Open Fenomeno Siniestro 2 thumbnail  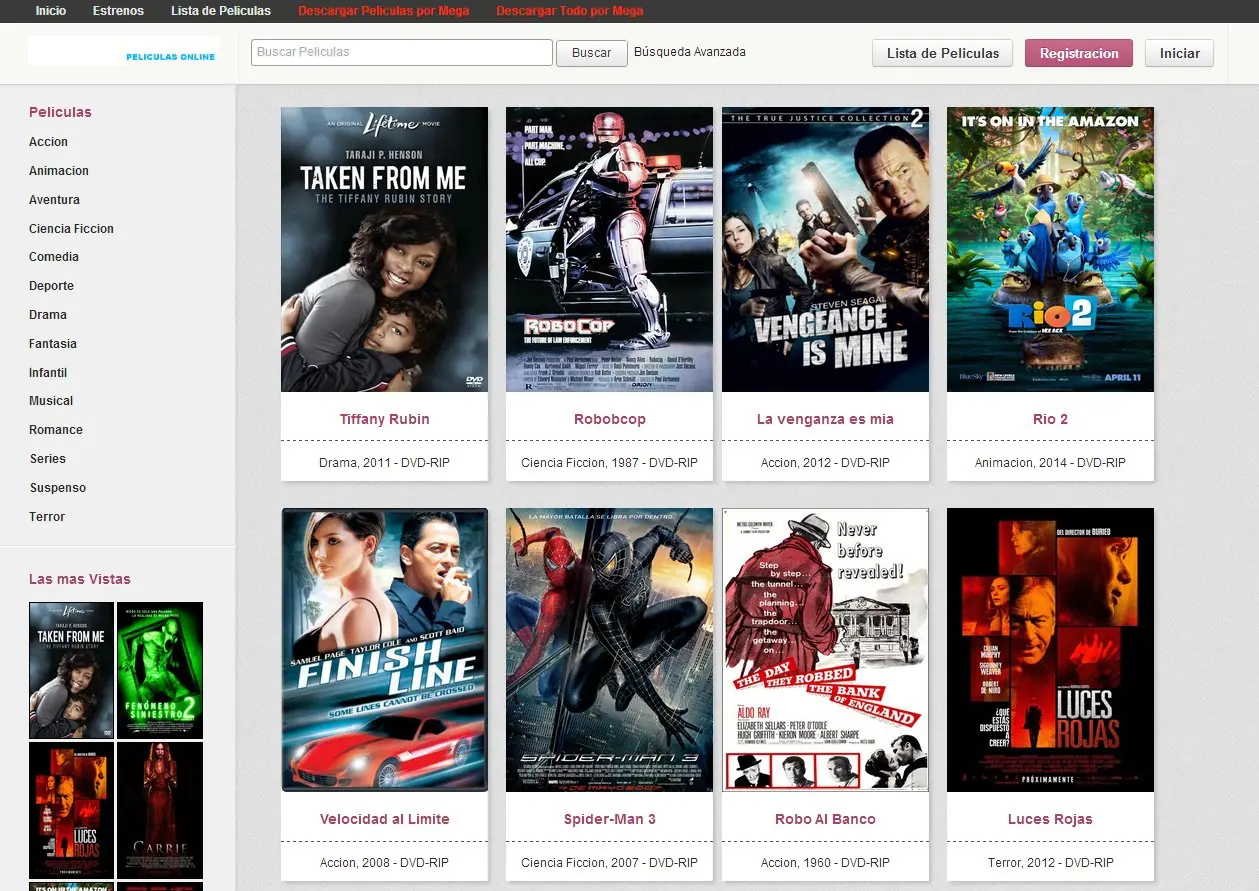[x=160, y=670]
